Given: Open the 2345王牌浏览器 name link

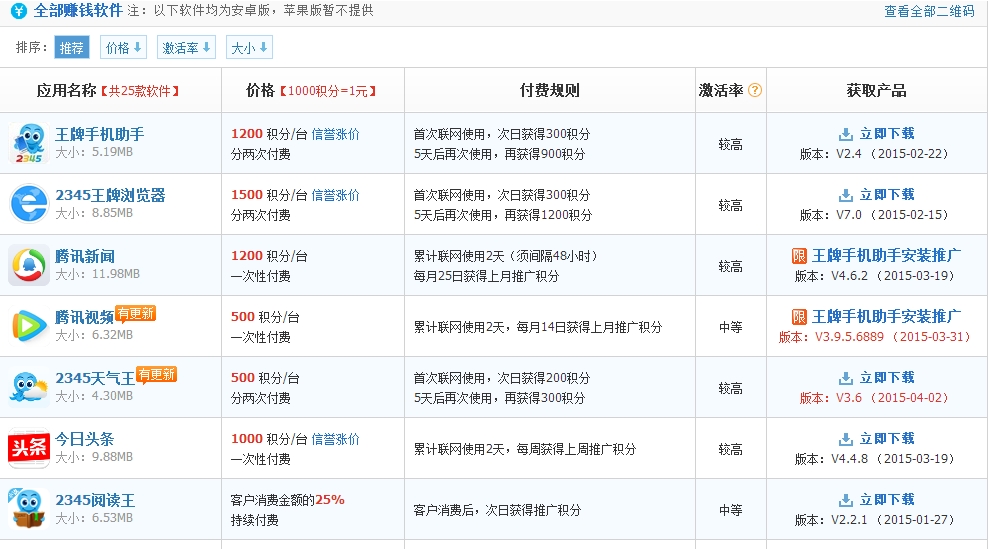Looking at the screenshot, I should [110, 195].
